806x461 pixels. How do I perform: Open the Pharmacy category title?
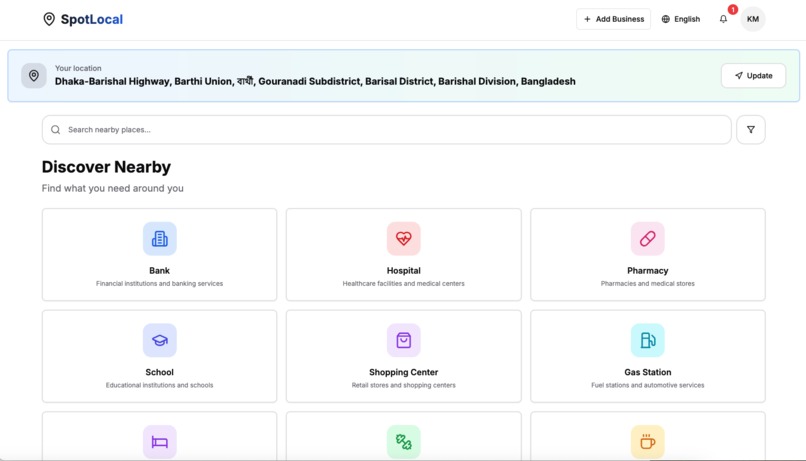coord(648,270)
